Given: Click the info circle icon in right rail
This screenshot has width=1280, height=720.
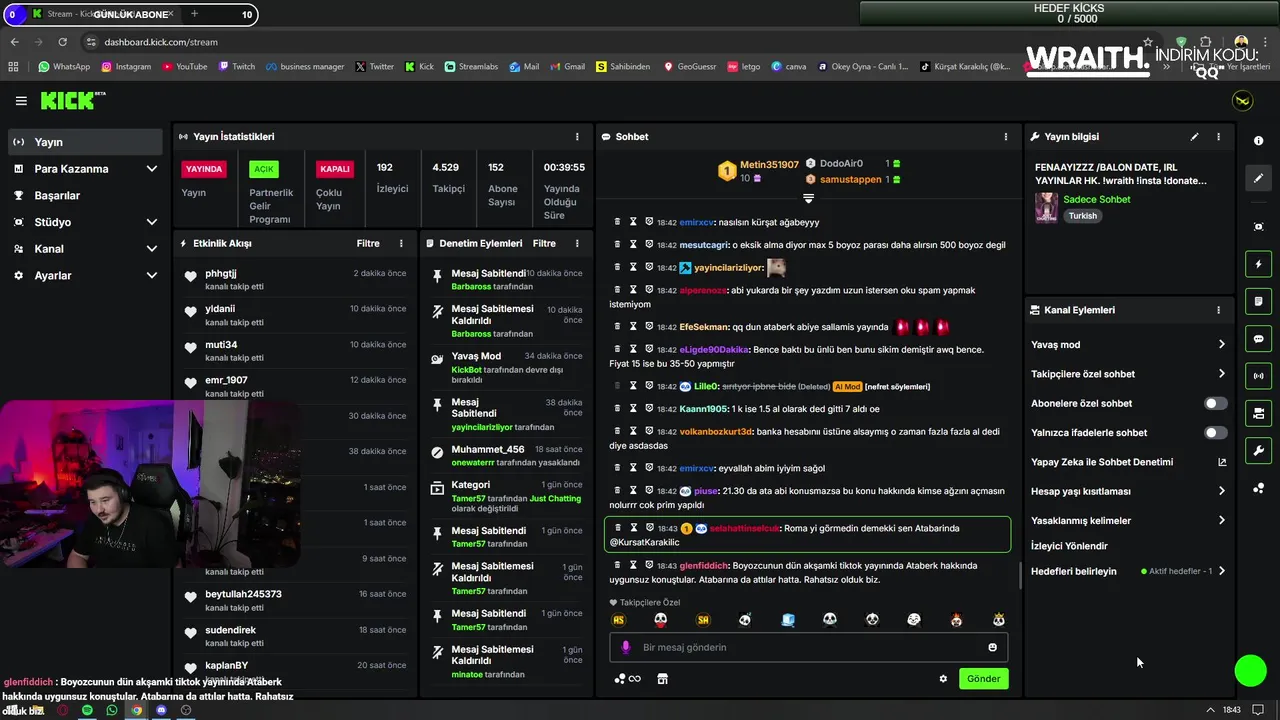Looking at the screenshot, I should tap(1258, 141).
